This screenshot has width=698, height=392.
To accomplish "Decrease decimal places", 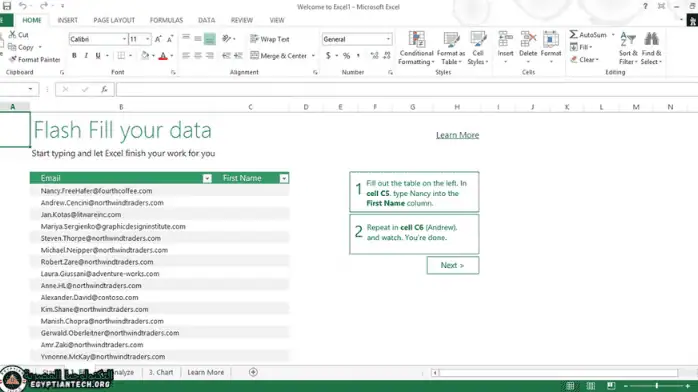I will coord(386,56).
